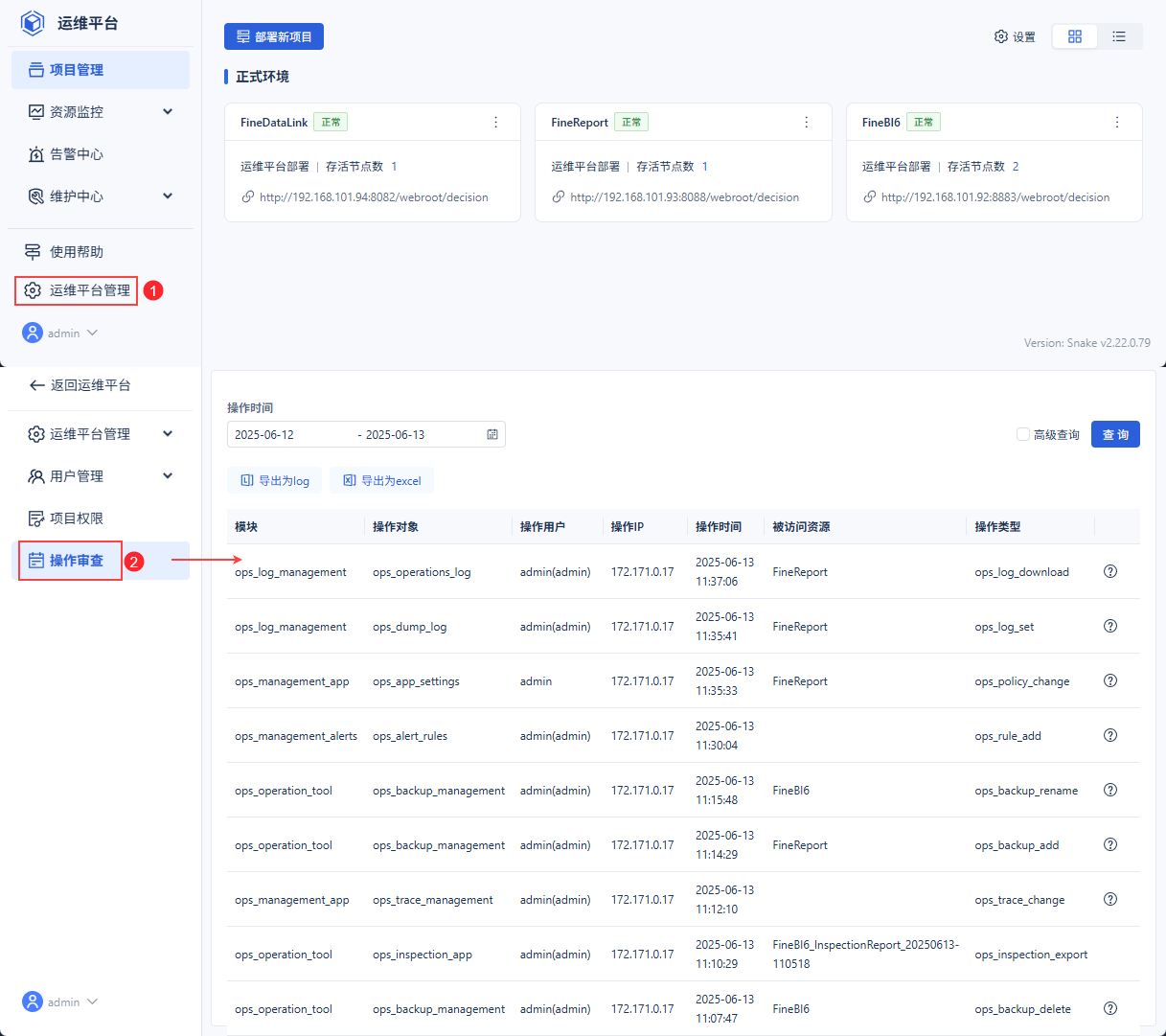This screenshot has width=1166, height=1036.
Task: Click the 查询 button
Action: tap(1115, 434)
